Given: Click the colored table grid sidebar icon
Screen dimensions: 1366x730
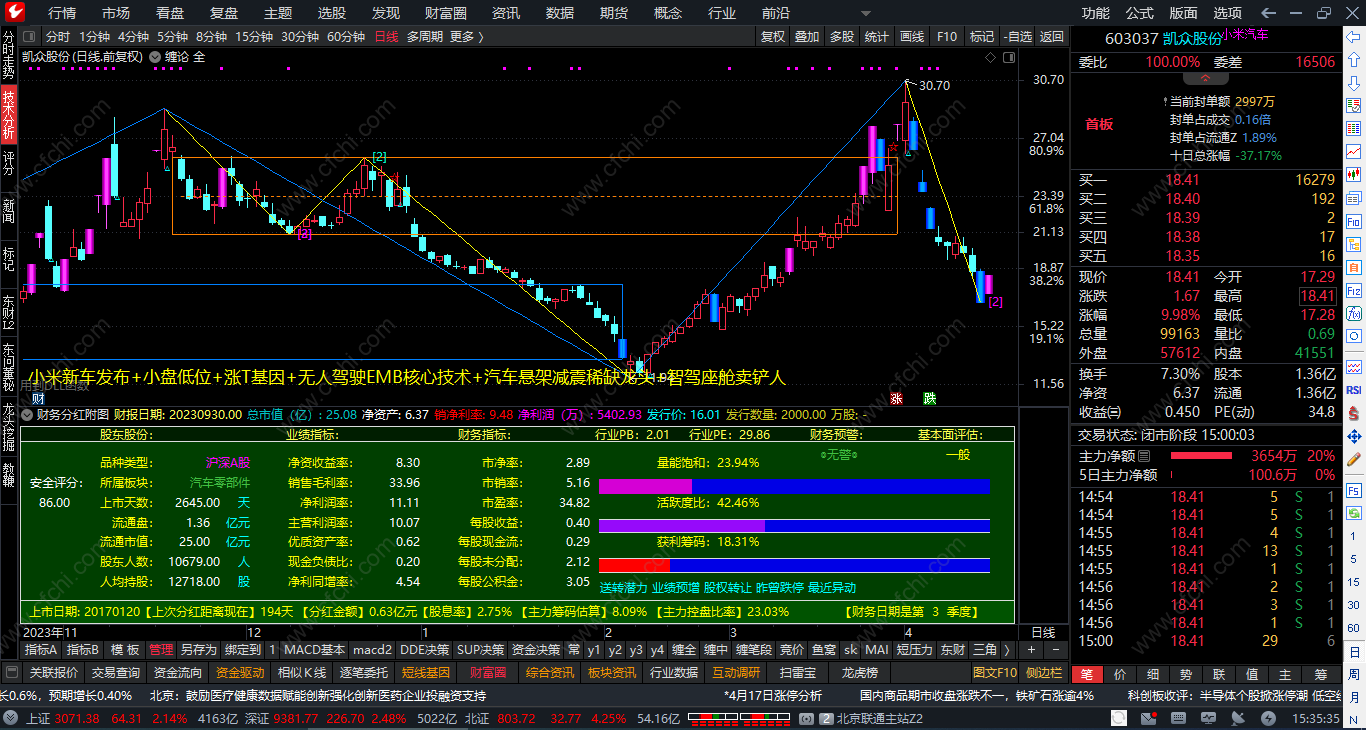Looking at the screenshot, I should pyautogui.click(x=1353, y=128).
